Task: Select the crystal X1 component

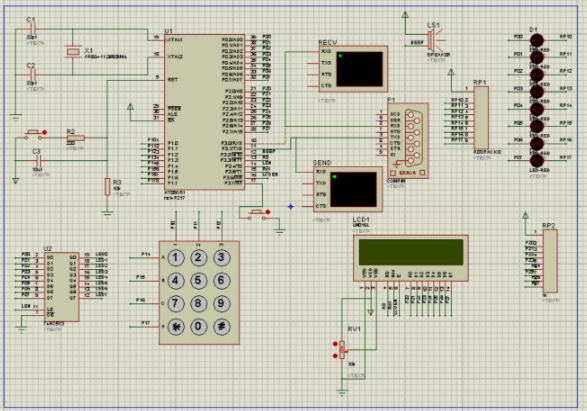Action: click(x=73, y=52)
